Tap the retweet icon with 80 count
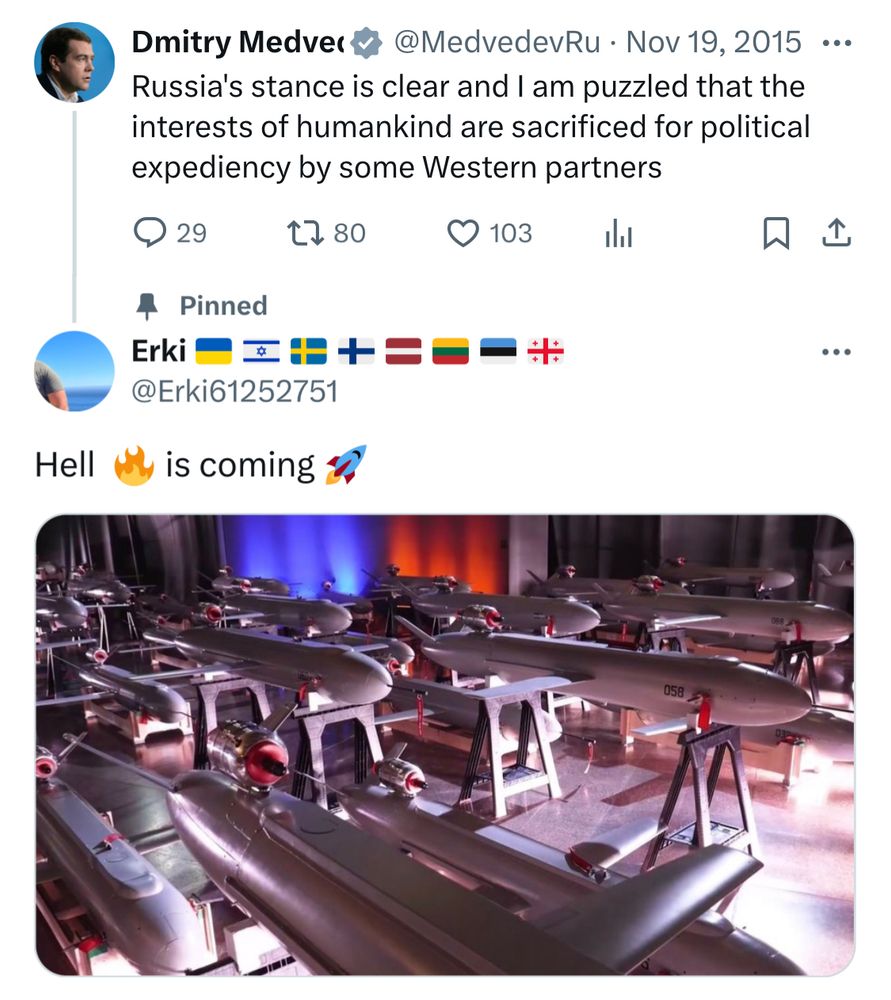The height and width of the screenshot is (1000, 891). (301, 234)
